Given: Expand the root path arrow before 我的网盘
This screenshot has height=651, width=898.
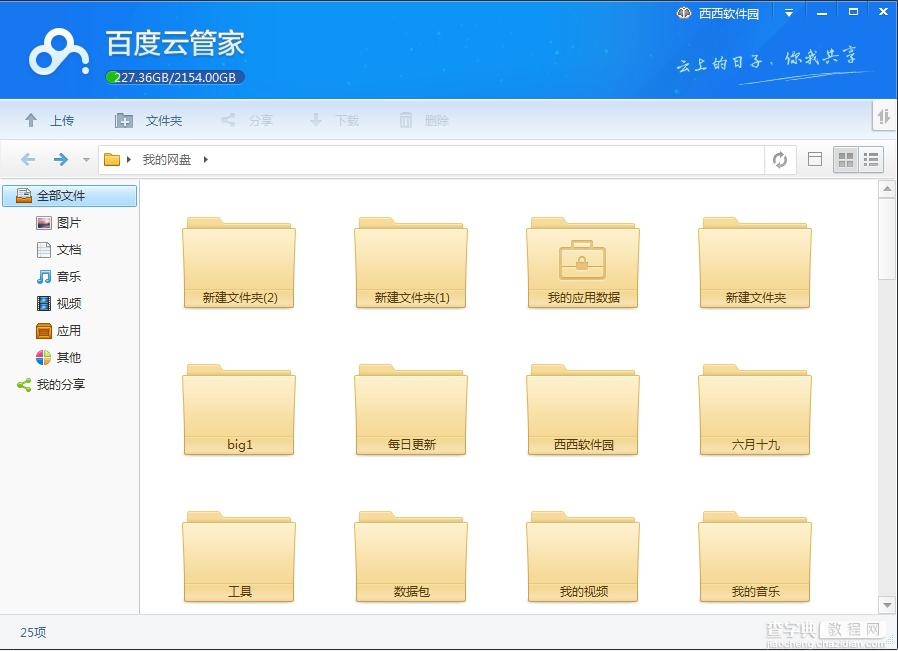Looking at the screenshot, I should [x=129, y=159].
